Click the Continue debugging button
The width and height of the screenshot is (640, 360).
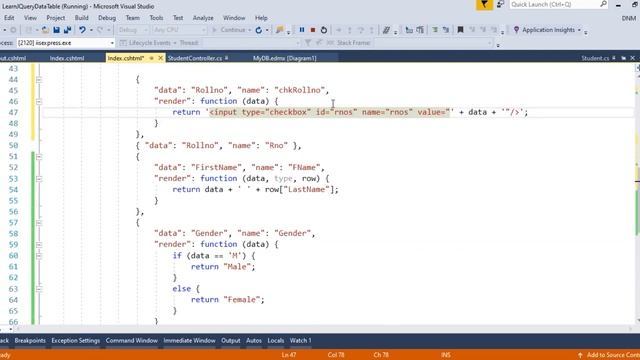tap(229, 30)
